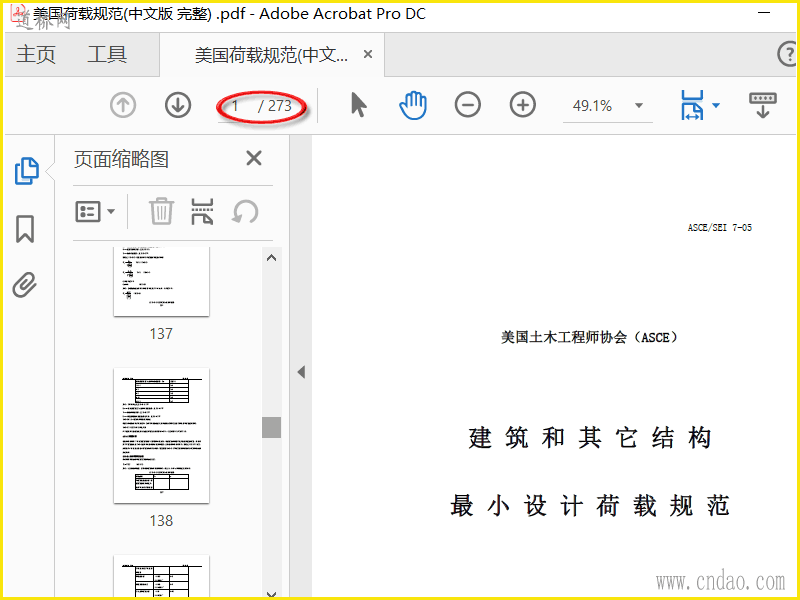Open thumbnail panel options menu
Image resolution: width=800 pixels, height=600 pixels.
pos(95,211)
